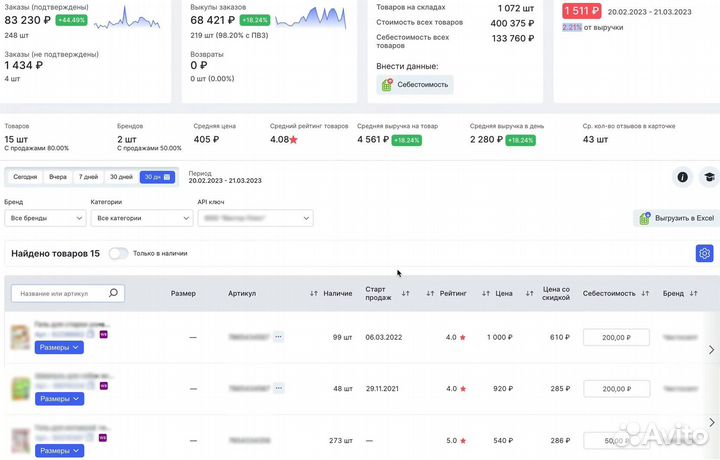Select the Сегодня period tab
Viewport: 720px width, 460px height.
pyautogui.click(x=26, y=177)
